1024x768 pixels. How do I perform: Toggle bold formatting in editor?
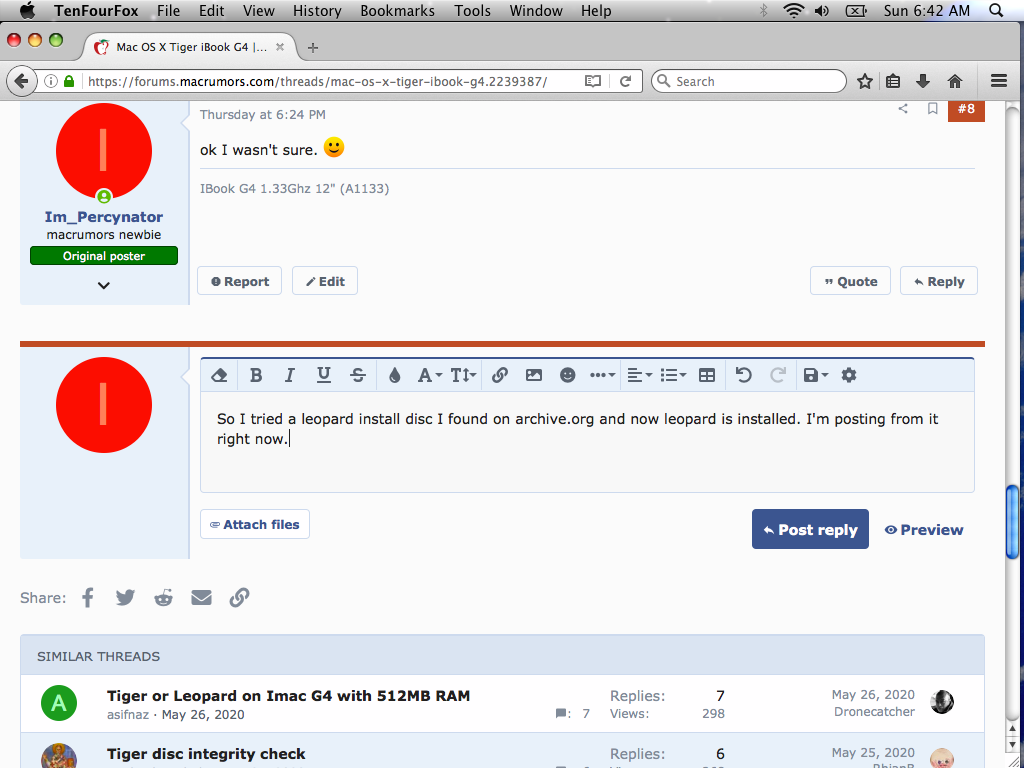click(x=256, y=376)
